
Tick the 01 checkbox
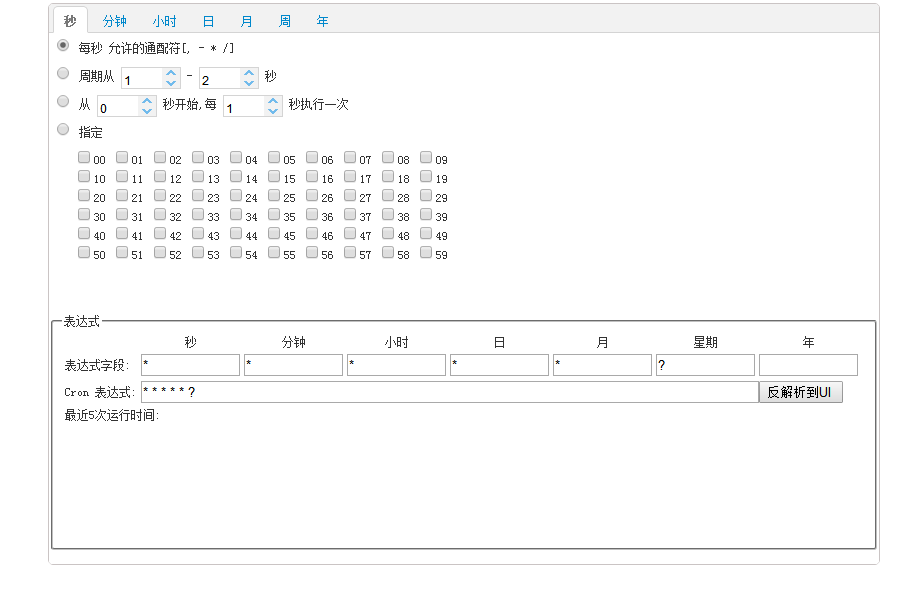point(122,157)
